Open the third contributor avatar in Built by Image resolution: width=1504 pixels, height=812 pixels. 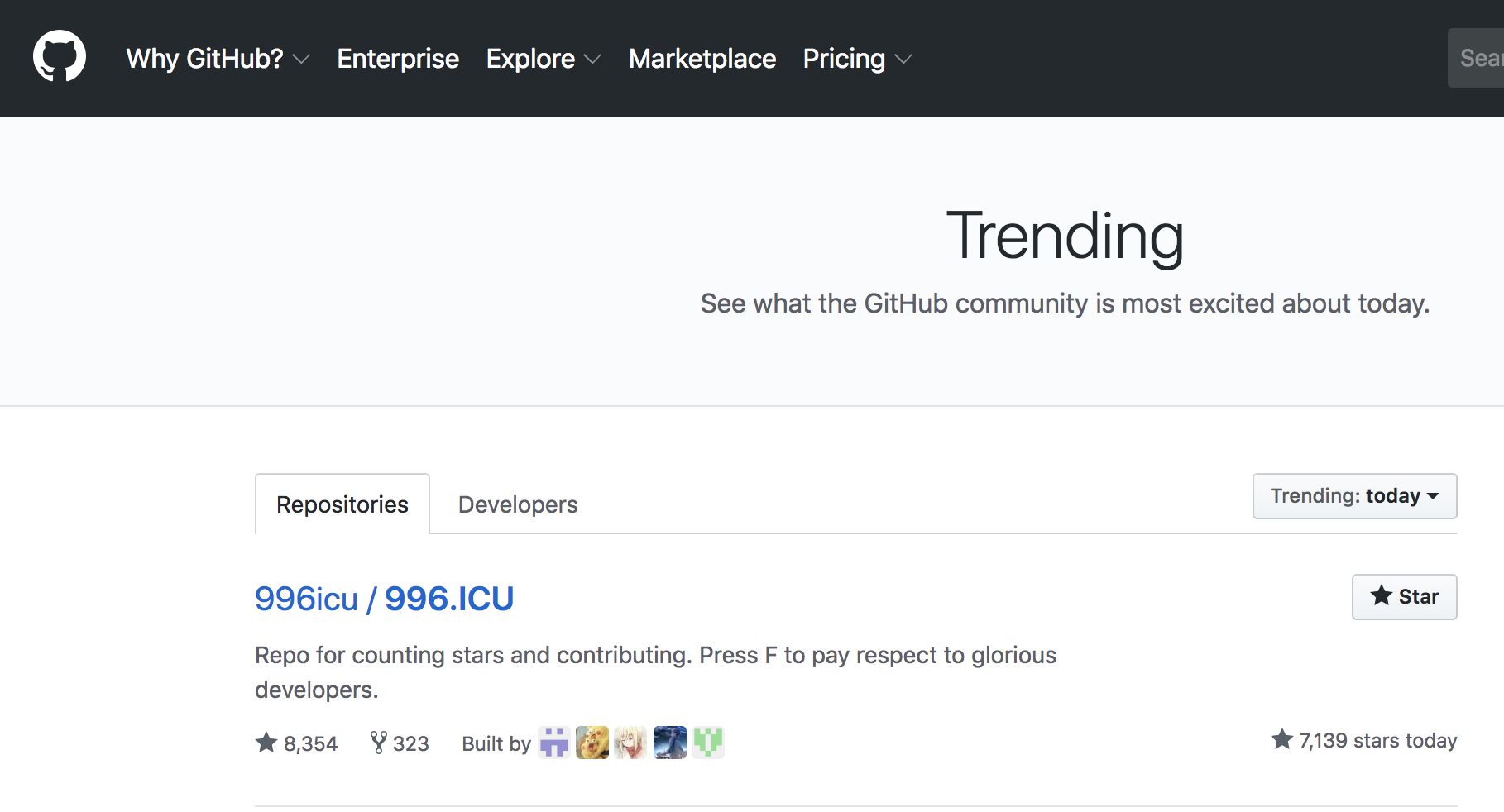631,743
